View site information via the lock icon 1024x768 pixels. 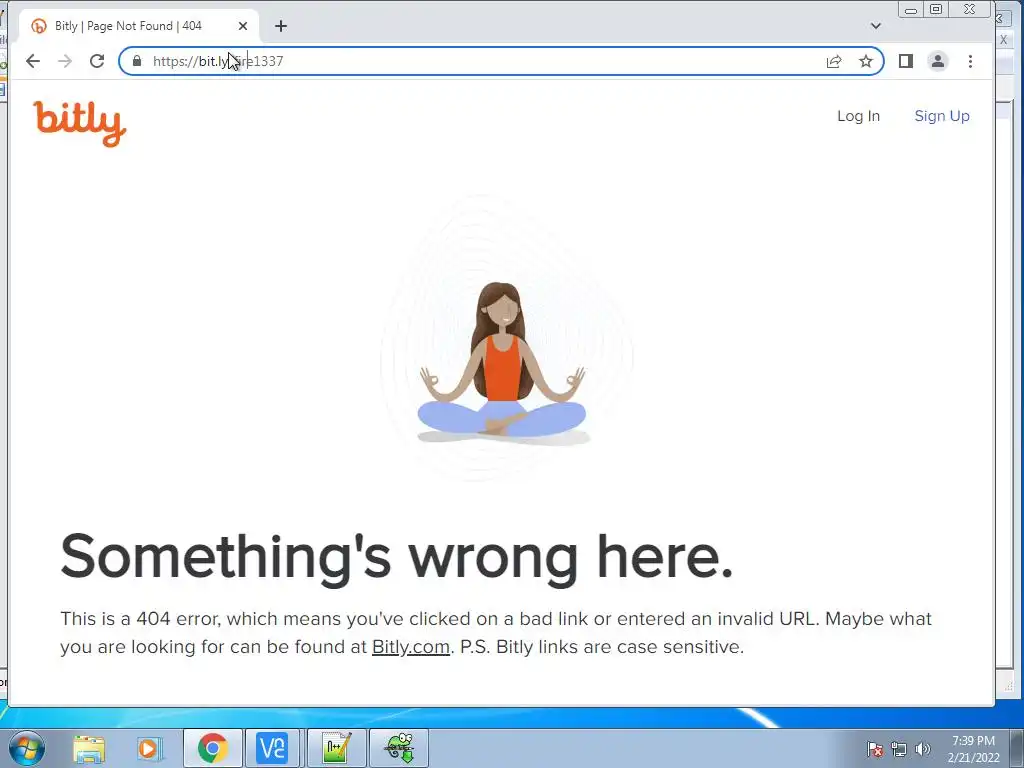[136, 61]
